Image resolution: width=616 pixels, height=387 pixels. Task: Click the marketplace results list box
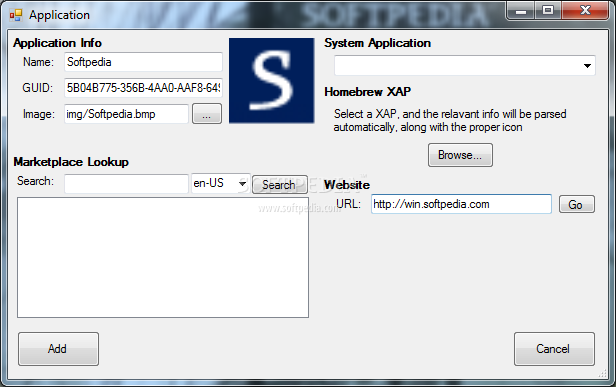click(163, 257)
